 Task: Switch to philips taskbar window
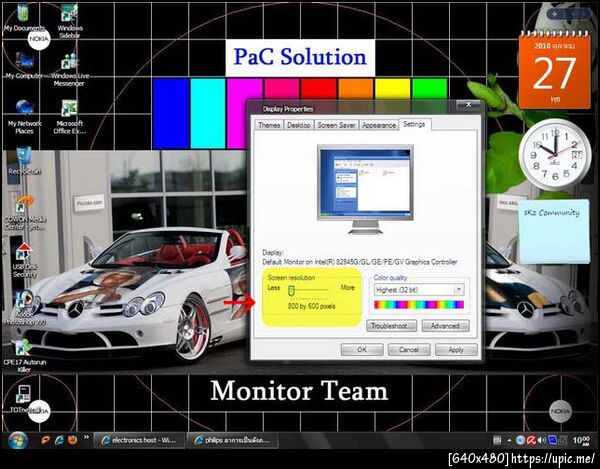[232, 440]
